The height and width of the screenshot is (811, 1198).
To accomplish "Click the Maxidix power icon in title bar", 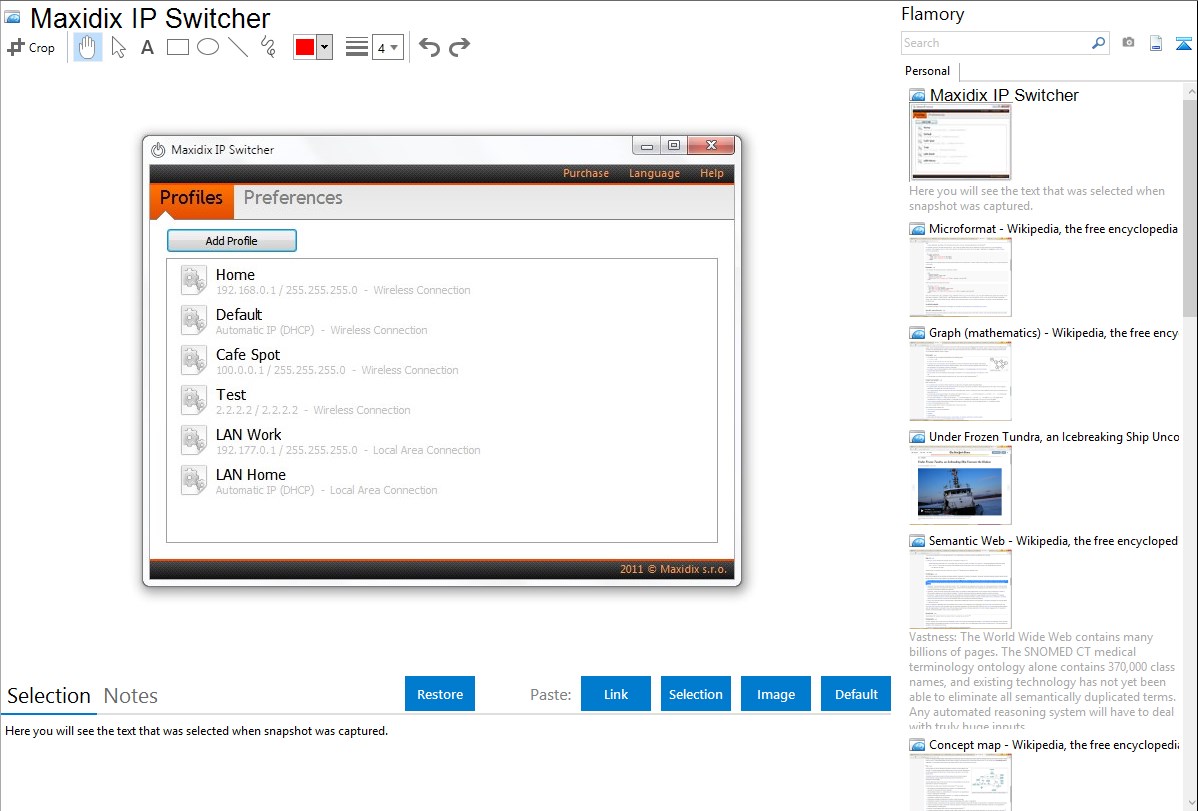I will click(158, 150).
